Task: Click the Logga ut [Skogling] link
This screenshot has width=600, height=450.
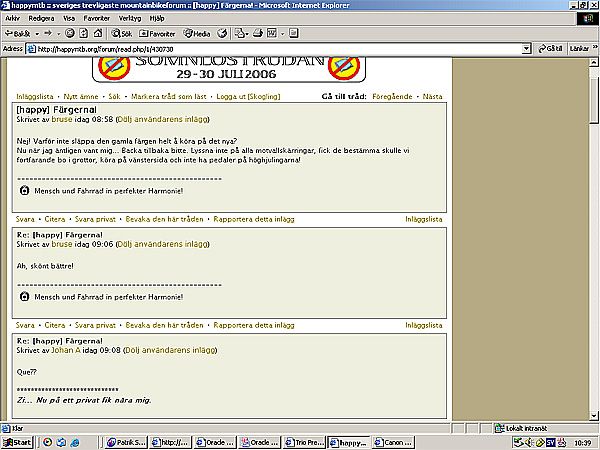Action: 248,96
